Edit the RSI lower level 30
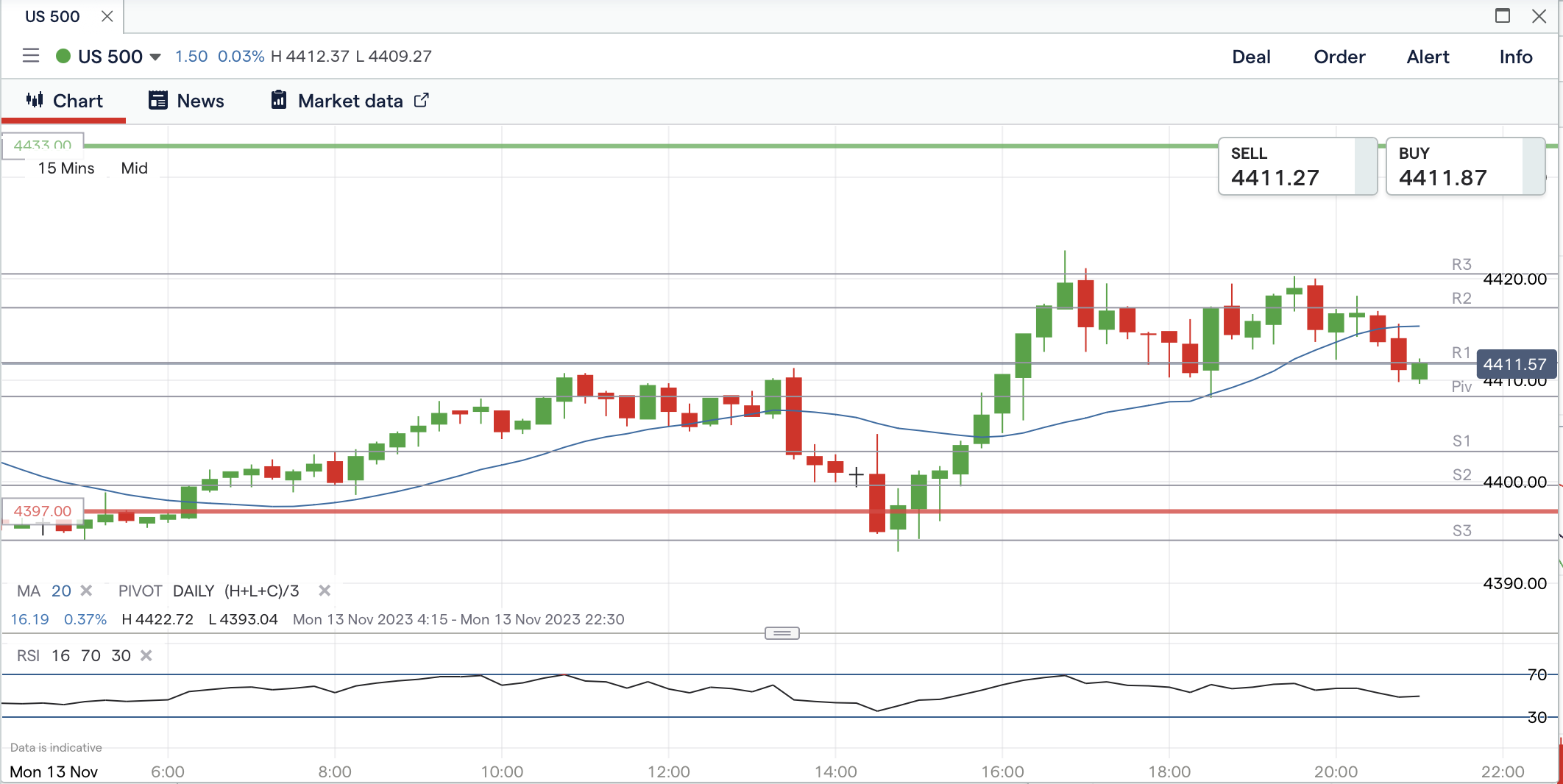This screenshot has height=784, width=1563. pos(121,656)
